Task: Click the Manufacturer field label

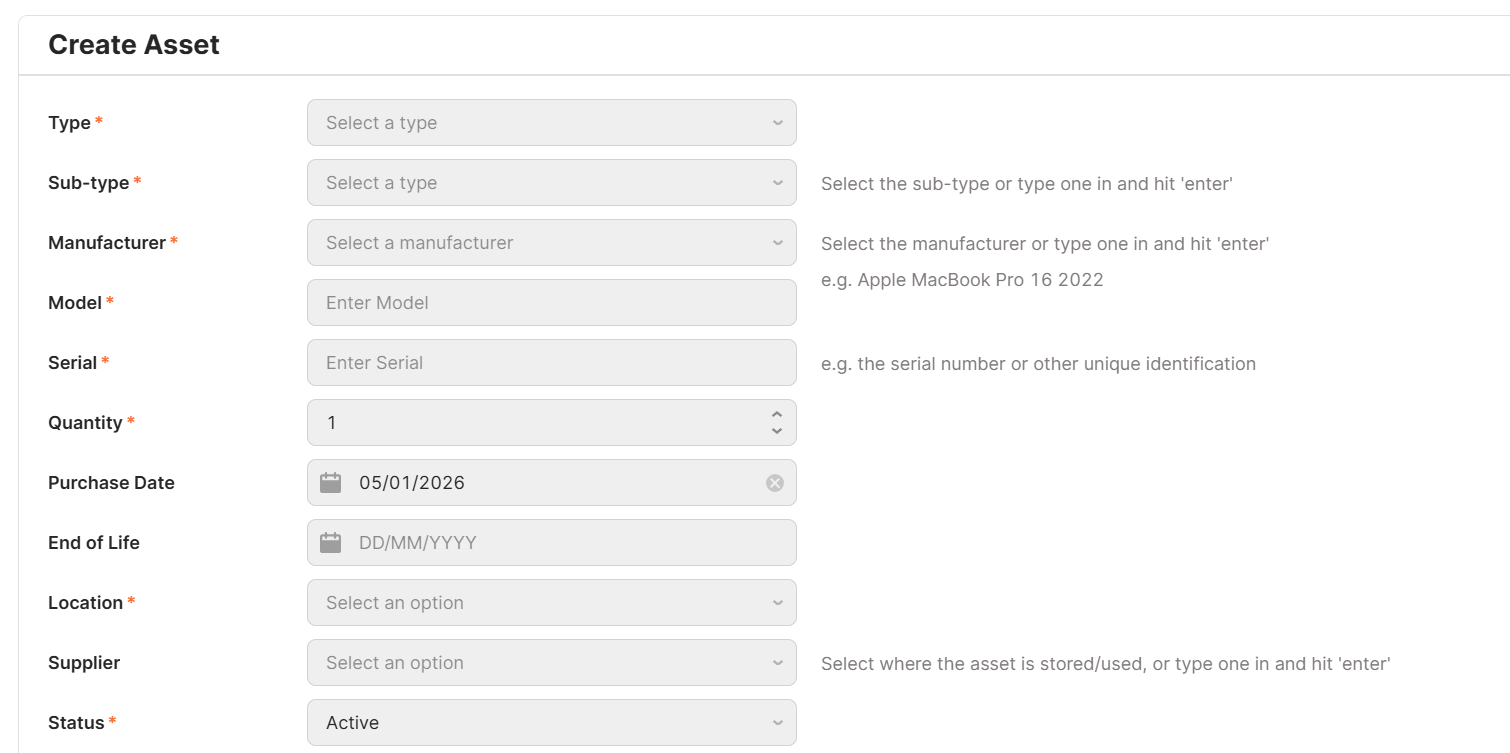Action: (106, 243)
